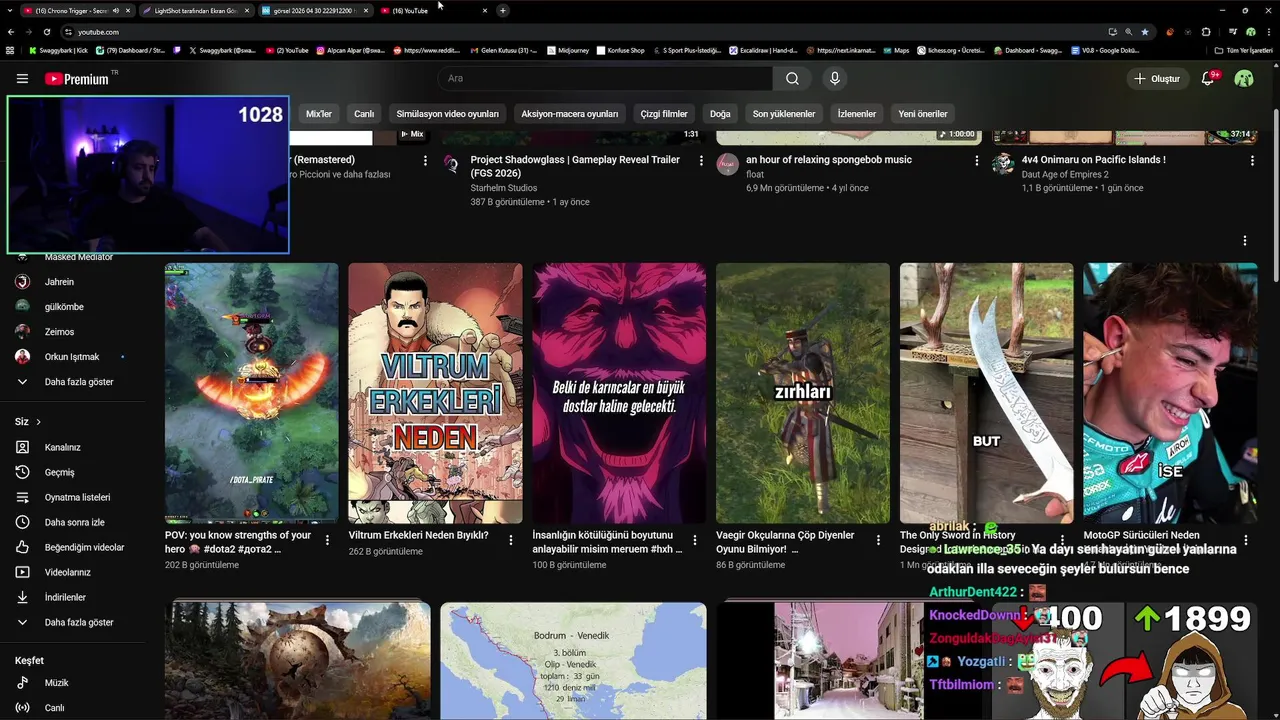Open the notifications bell
The width and height of the screenshot is (1280, 720).
point(1208,78)
